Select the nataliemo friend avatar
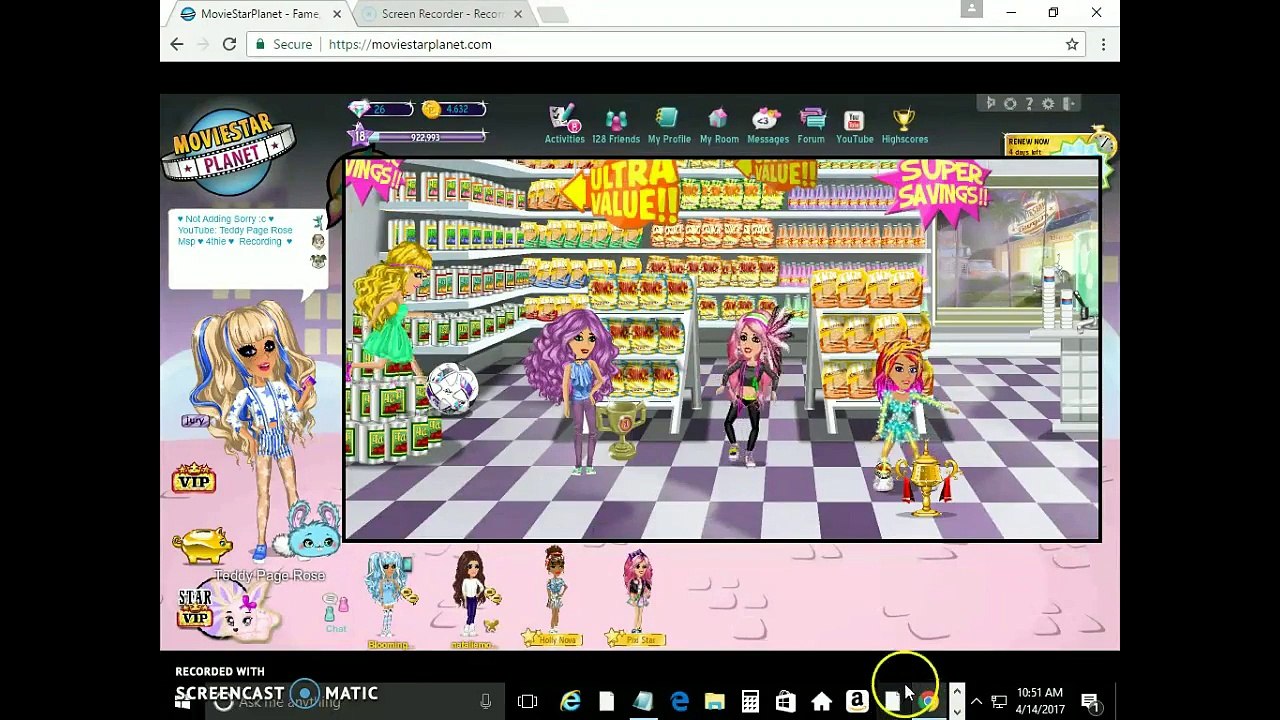Image resolution: width=1280 pixels, height=720 pixels. pyautogui.click(x=471, y=600)
